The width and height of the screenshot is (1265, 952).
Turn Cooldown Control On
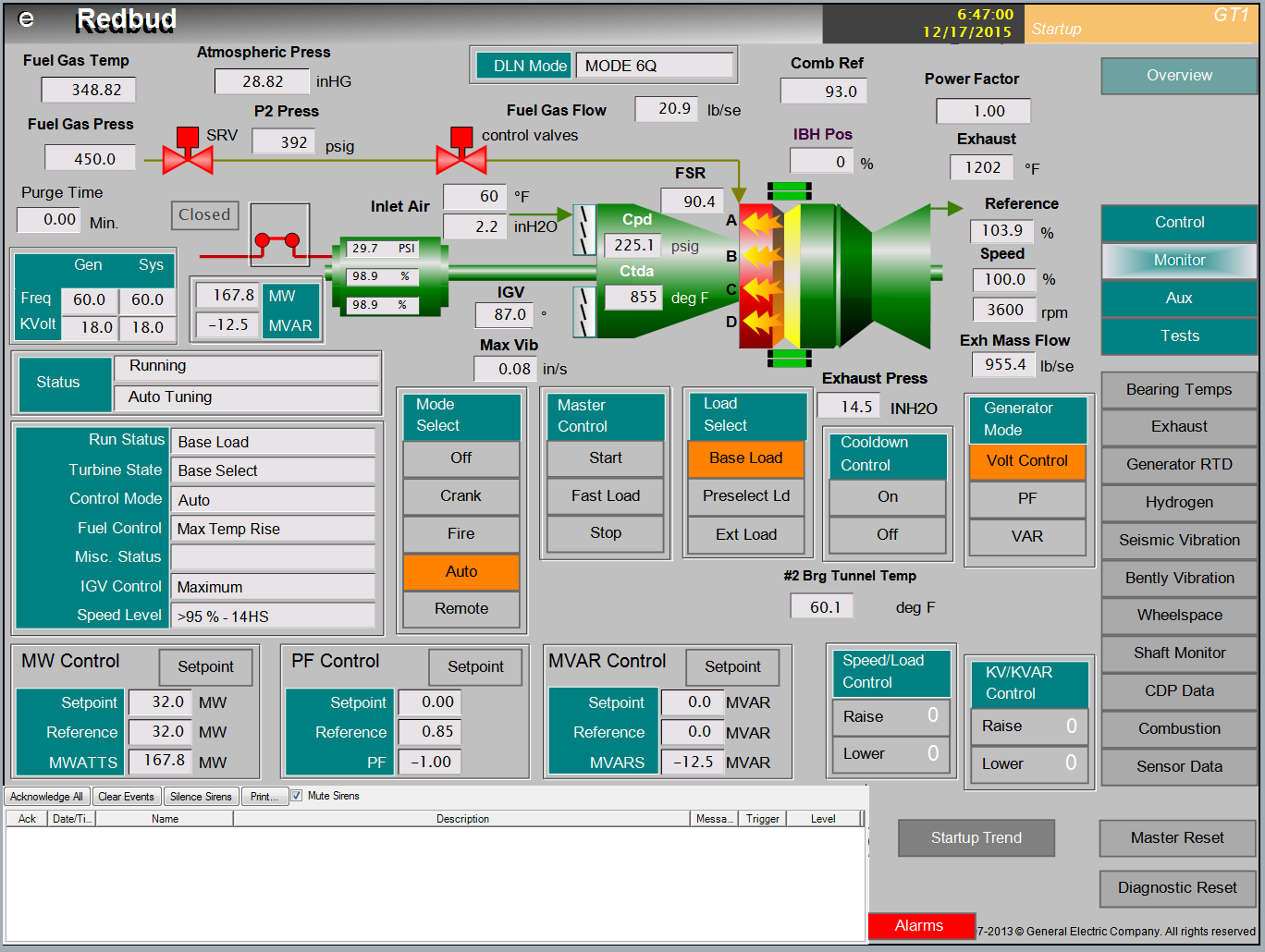(x=887, y=497)
